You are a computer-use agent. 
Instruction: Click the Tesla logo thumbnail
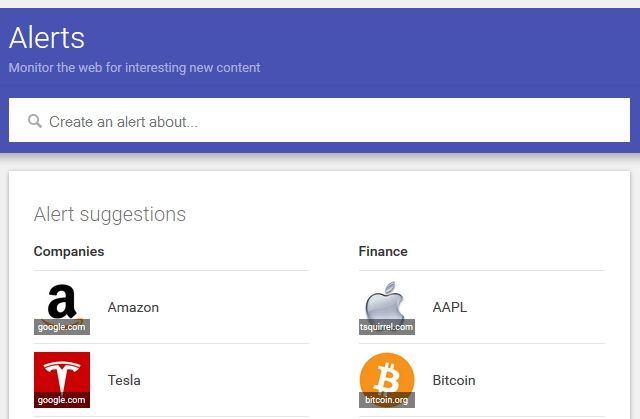pyautogui.click(x=62, y=380)
